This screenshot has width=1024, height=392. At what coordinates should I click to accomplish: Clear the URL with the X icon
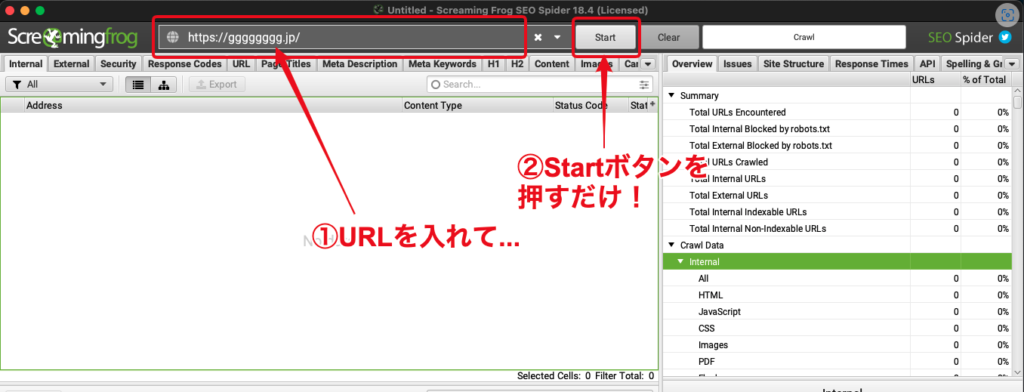click(538, 37)
